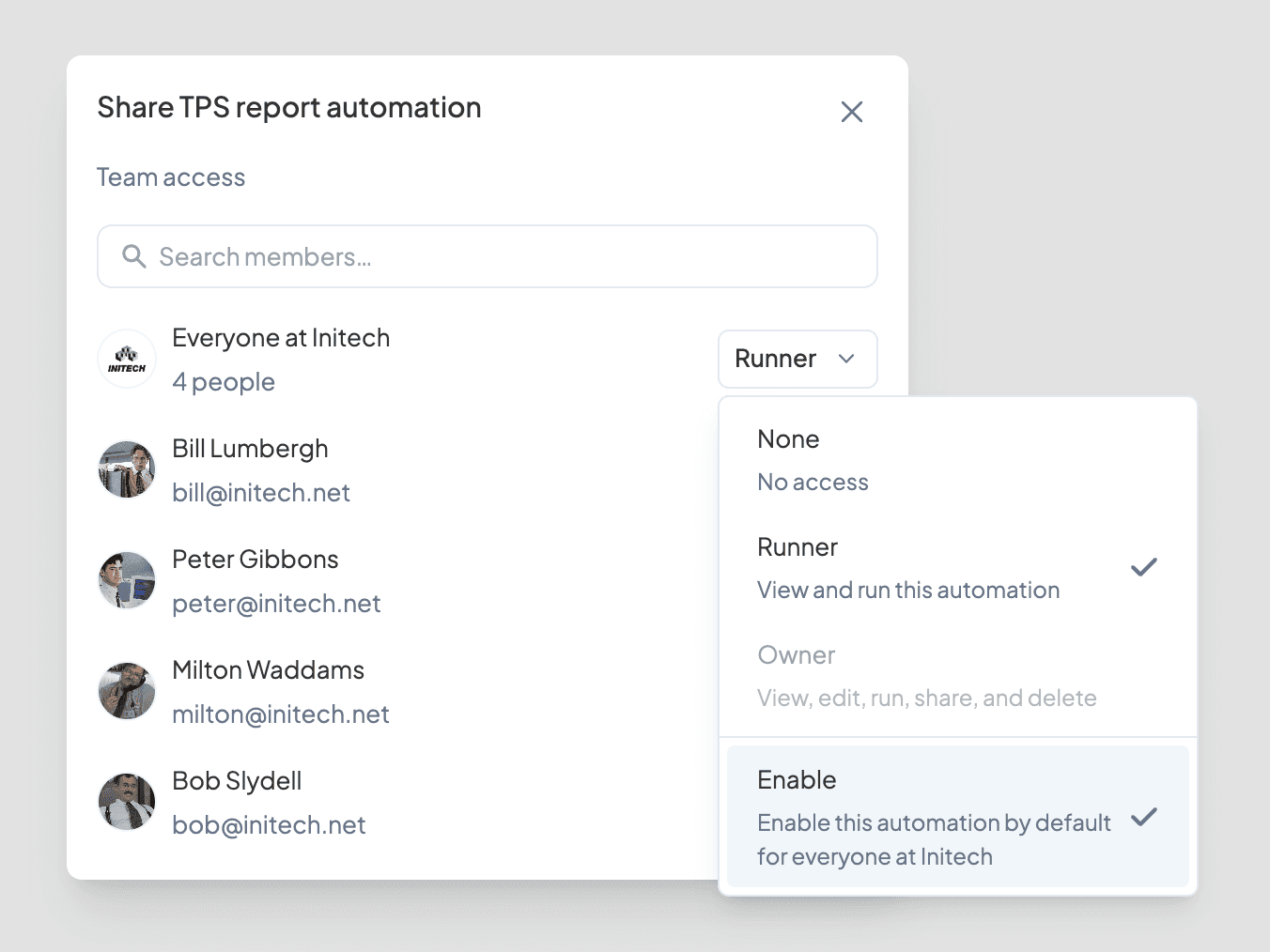Click the 4 people count text
This screenshot has width=1270, height=952.
224,382
